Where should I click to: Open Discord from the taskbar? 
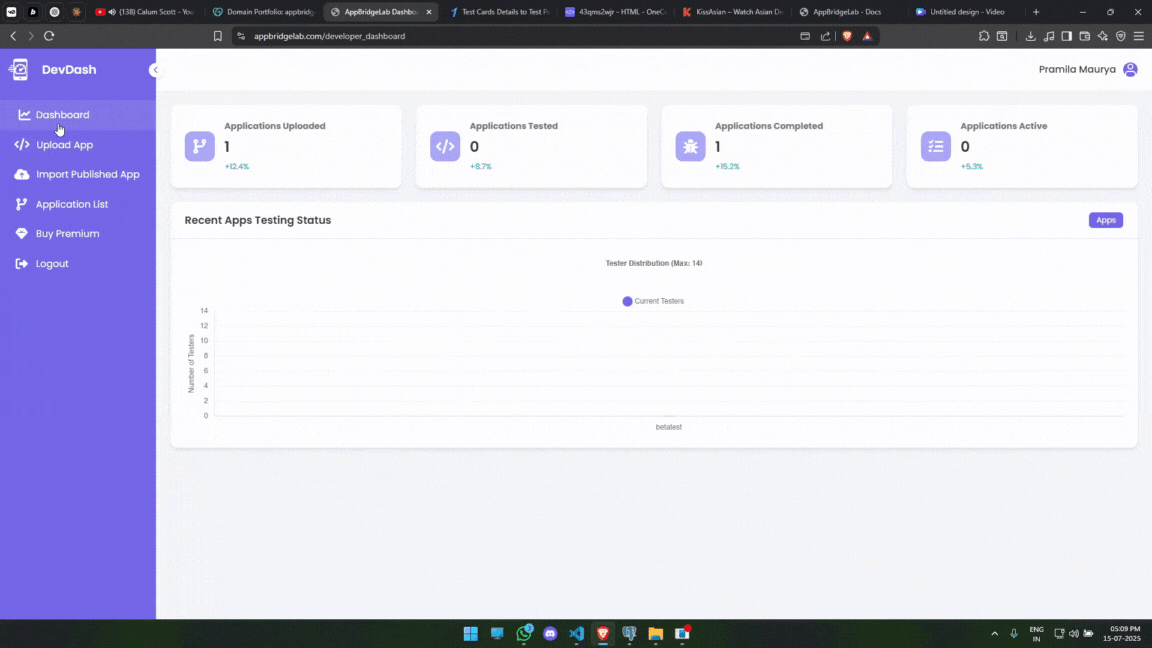coord(550,633)
